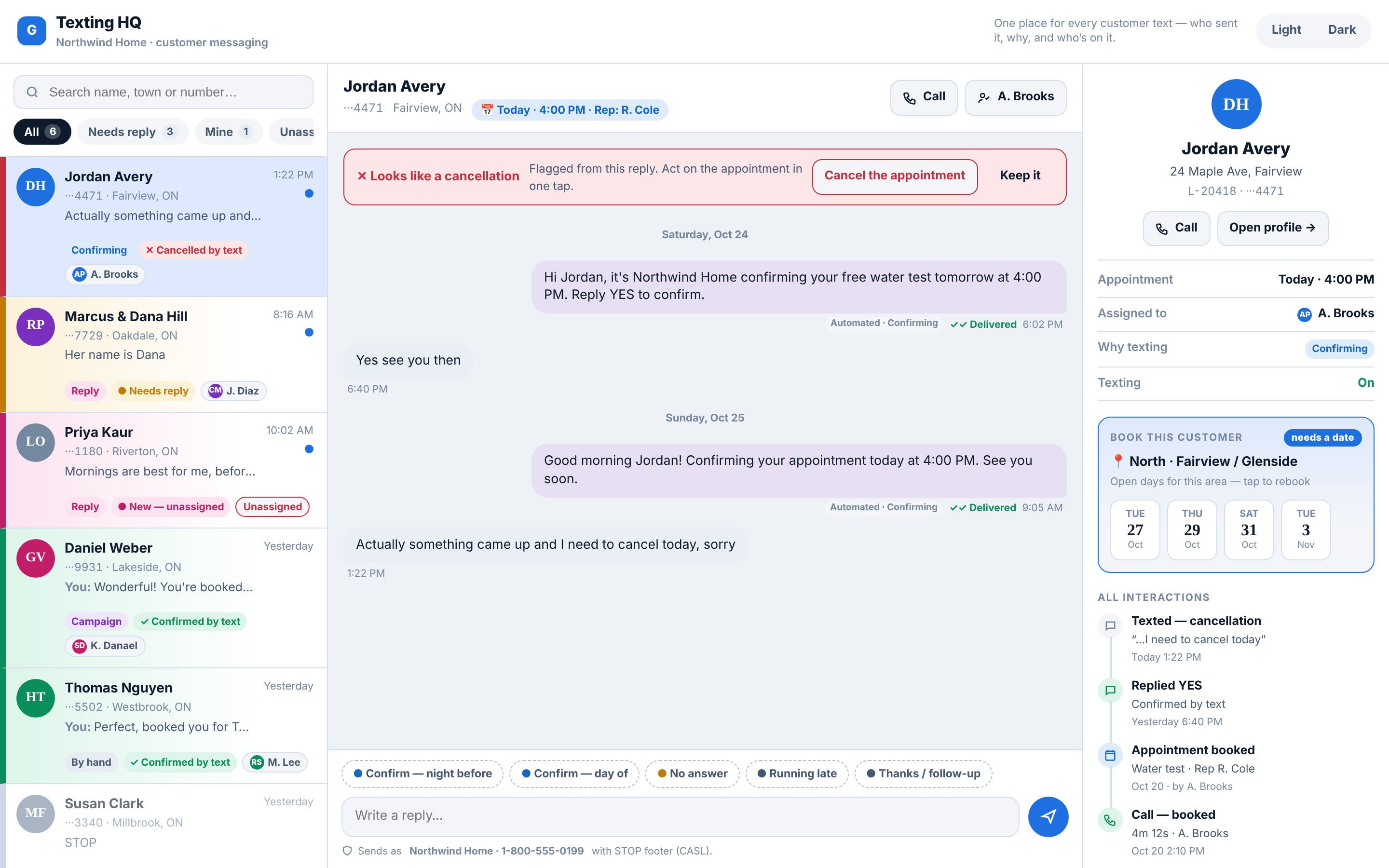Insert Running late template
This screenshot has height=868, width=1389.
point(796,773)
